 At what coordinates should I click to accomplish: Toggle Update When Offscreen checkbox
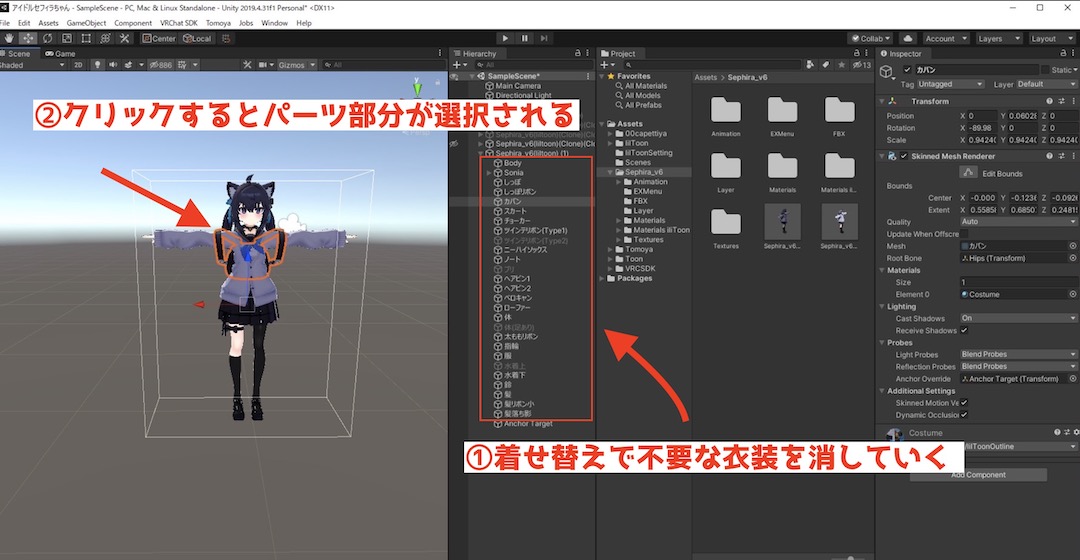point(964,234)
